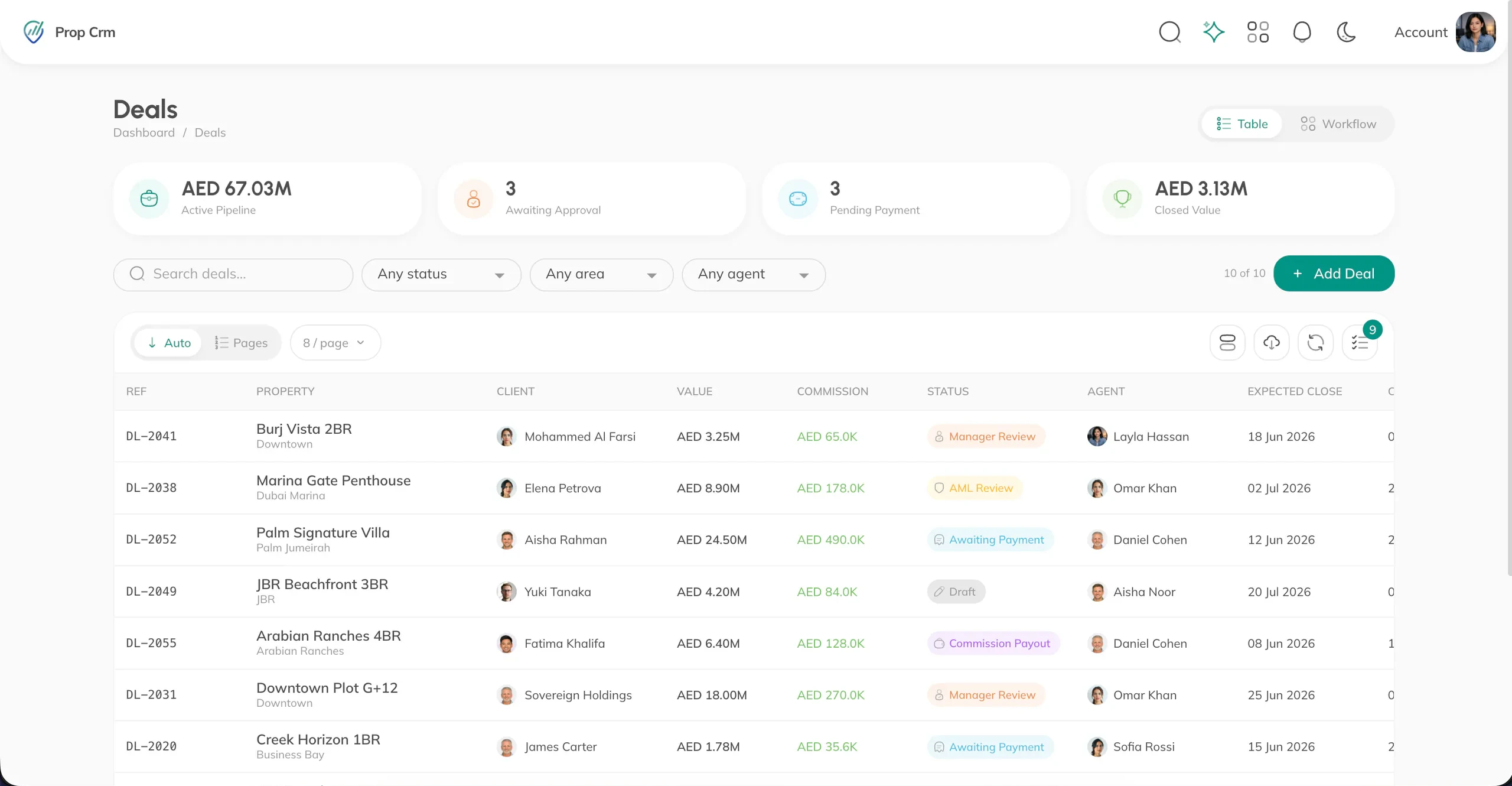This screenshot has height=786, width=1512.
Task: Click the AML Review status badge
Action: coord(975,488)
